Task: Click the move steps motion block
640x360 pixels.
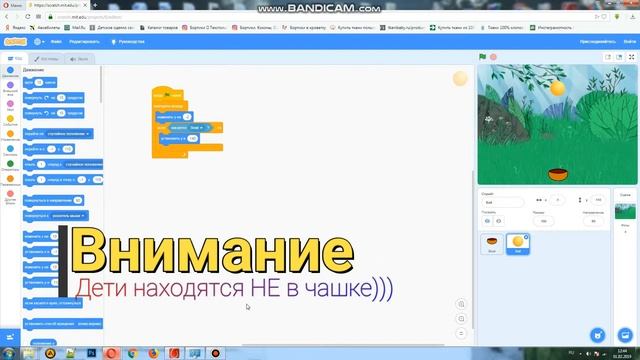Action: coord(40,82)
